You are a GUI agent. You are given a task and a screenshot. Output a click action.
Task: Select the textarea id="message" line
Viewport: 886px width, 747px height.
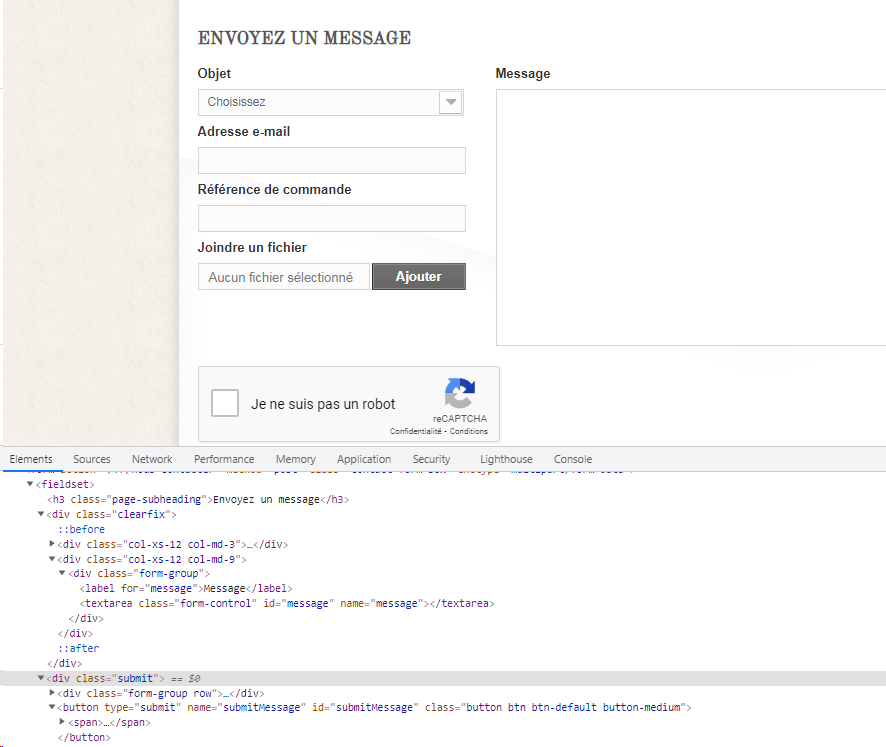point(287,603)
